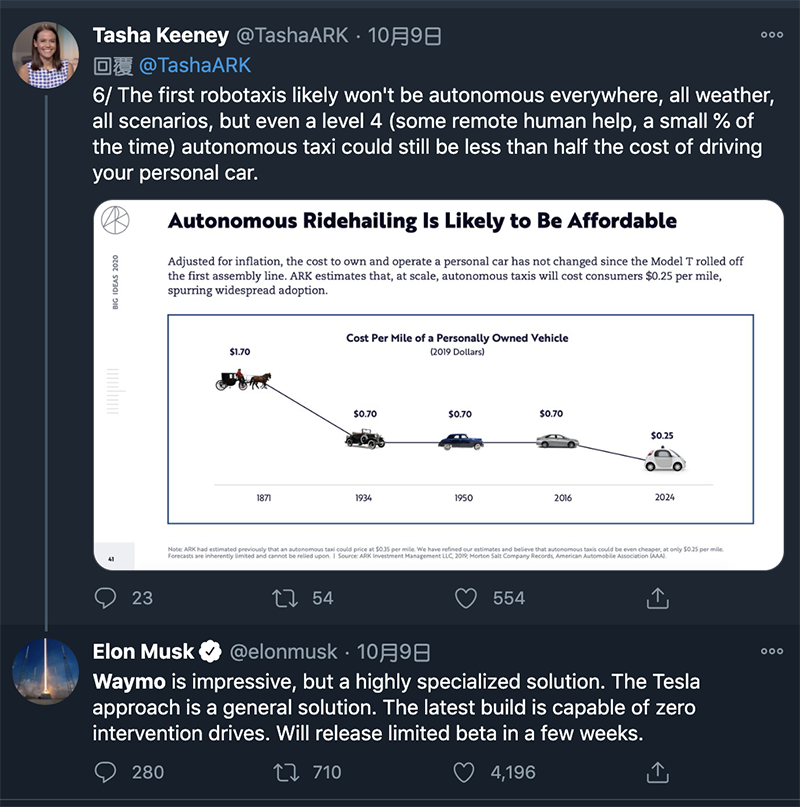The height and width of the screenshot is (807, 800).
Task: Open the bold Waymo keyword in Elon's tweet
Action: pyautogui.click(x=129, y=681)
